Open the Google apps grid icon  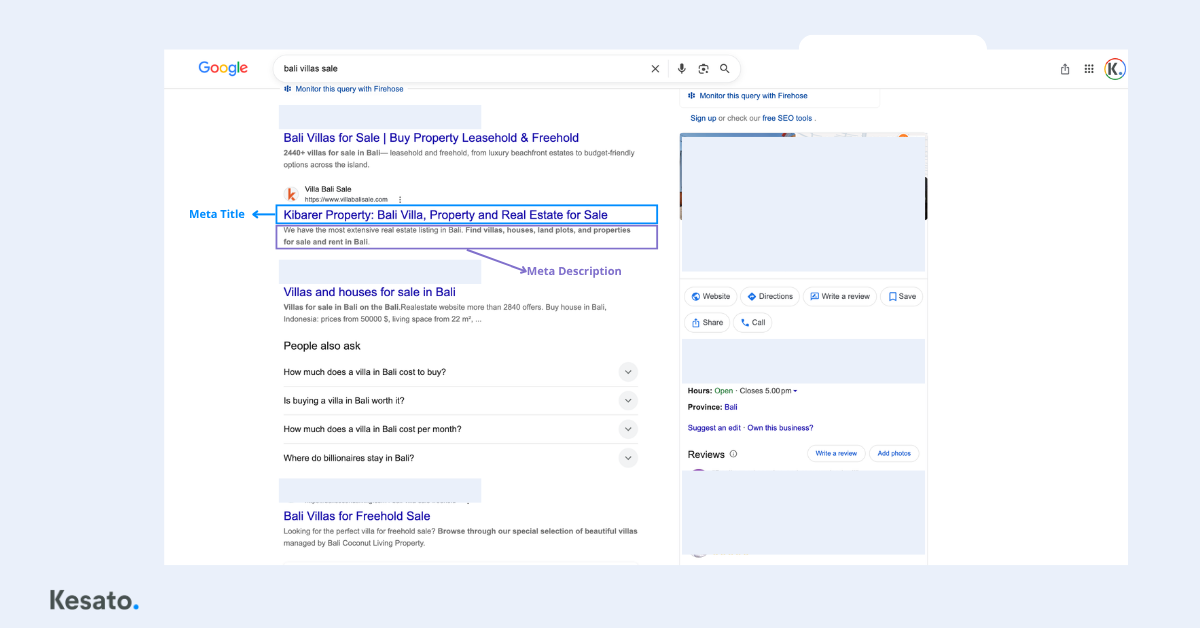pyautogui.click(x=1089, y=69)
